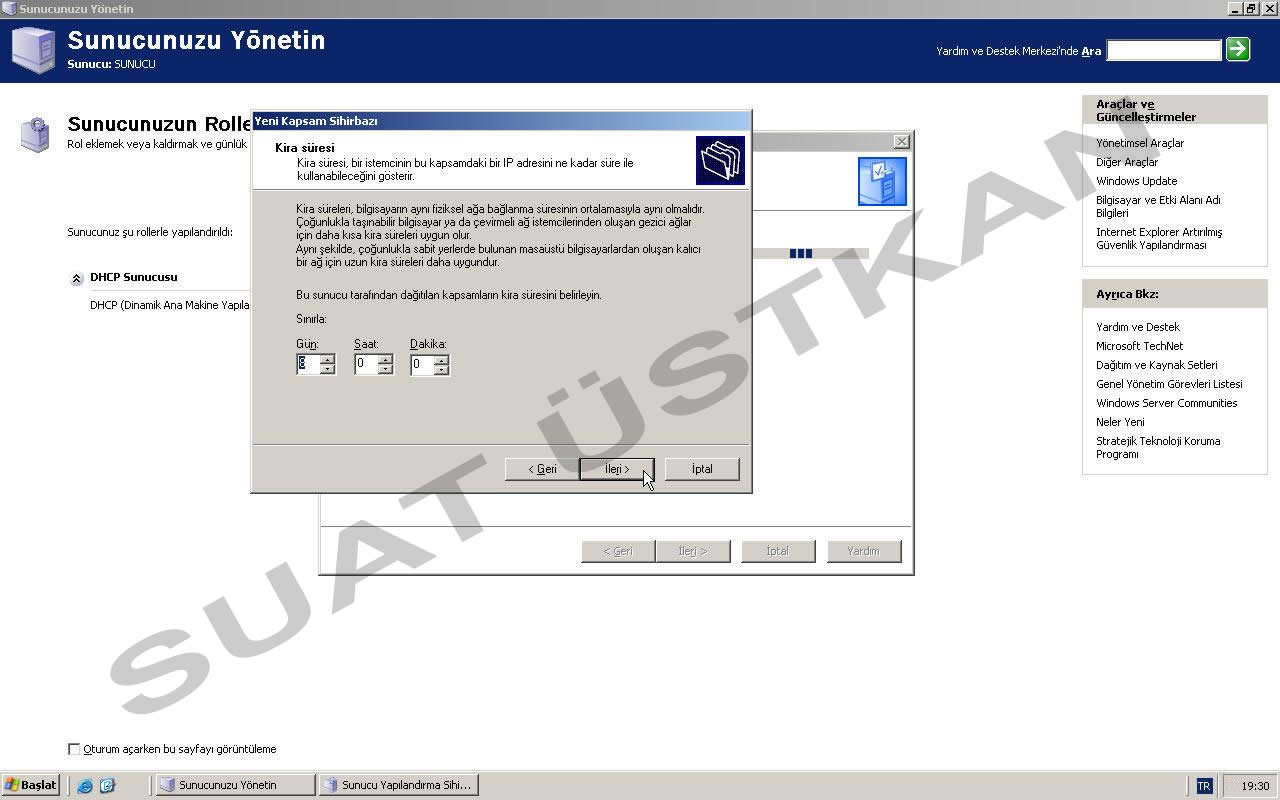Open Bilgisayar ve Etki Alanı Adı Bilgileri
The height and width of the screenshot is (800, 1280).
(1158, 206)
